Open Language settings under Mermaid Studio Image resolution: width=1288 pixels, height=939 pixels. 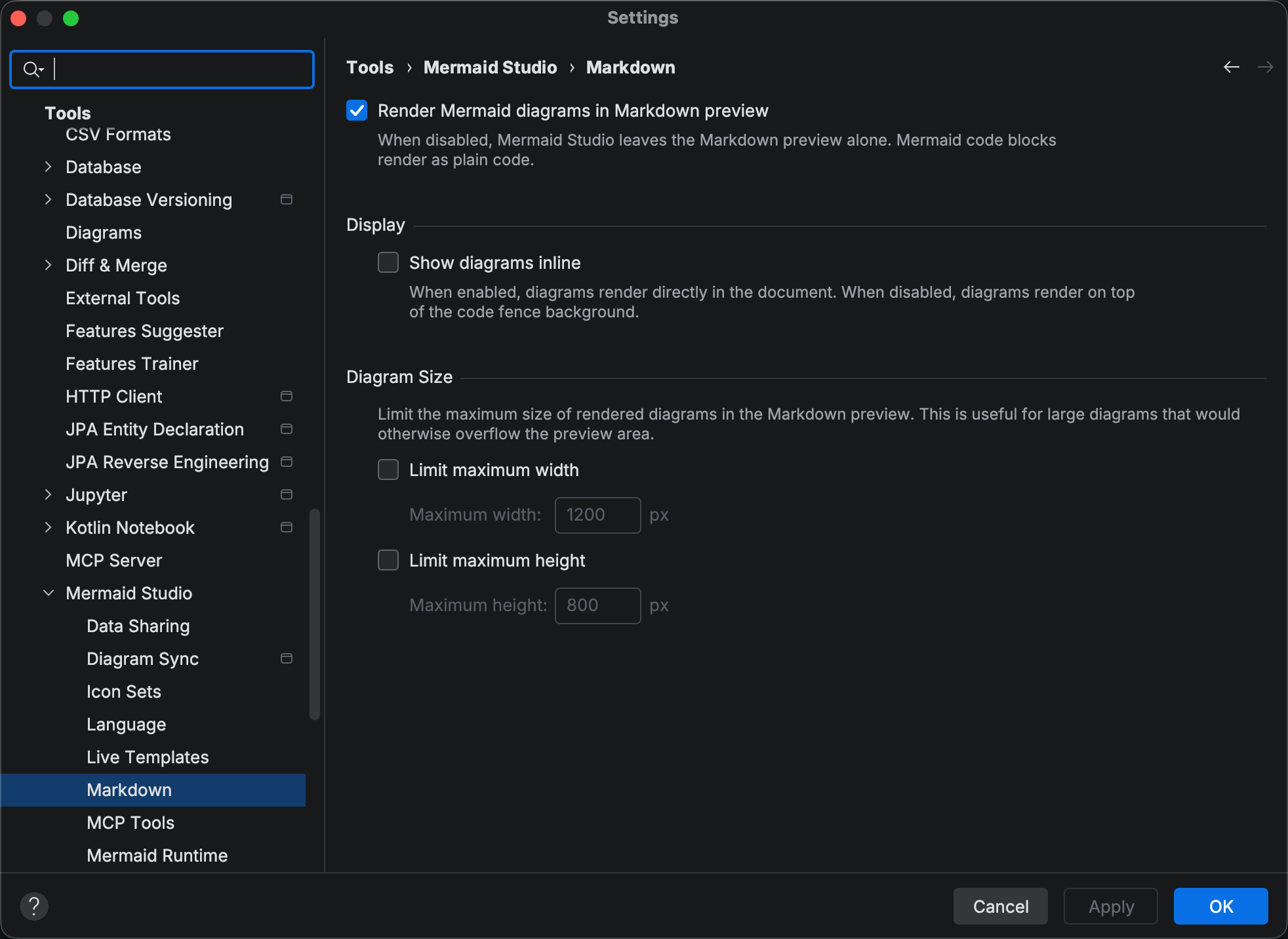tap(126, 725)
